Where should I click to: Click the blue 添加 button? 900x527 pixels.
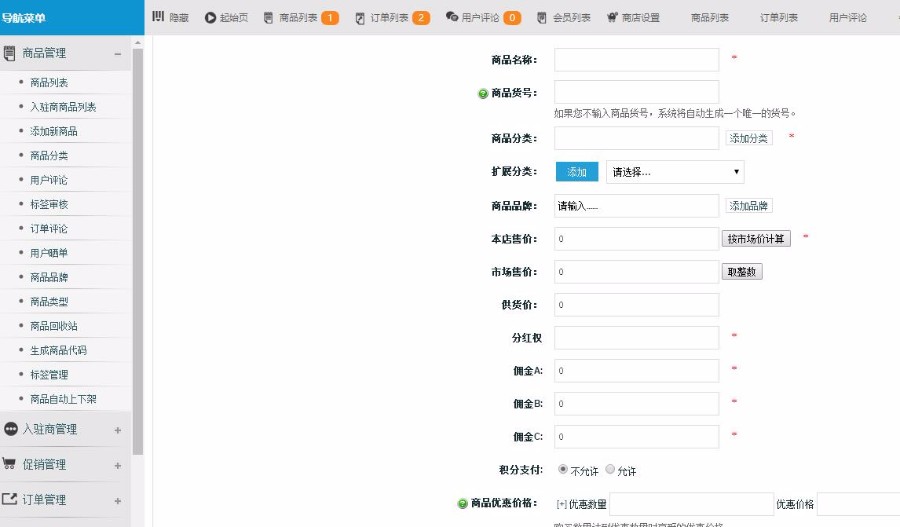point(577,172)
